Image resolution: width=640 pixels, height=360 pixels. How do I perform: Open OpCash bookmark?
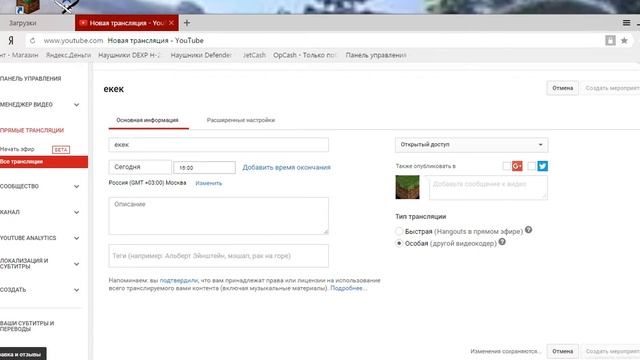304,55
